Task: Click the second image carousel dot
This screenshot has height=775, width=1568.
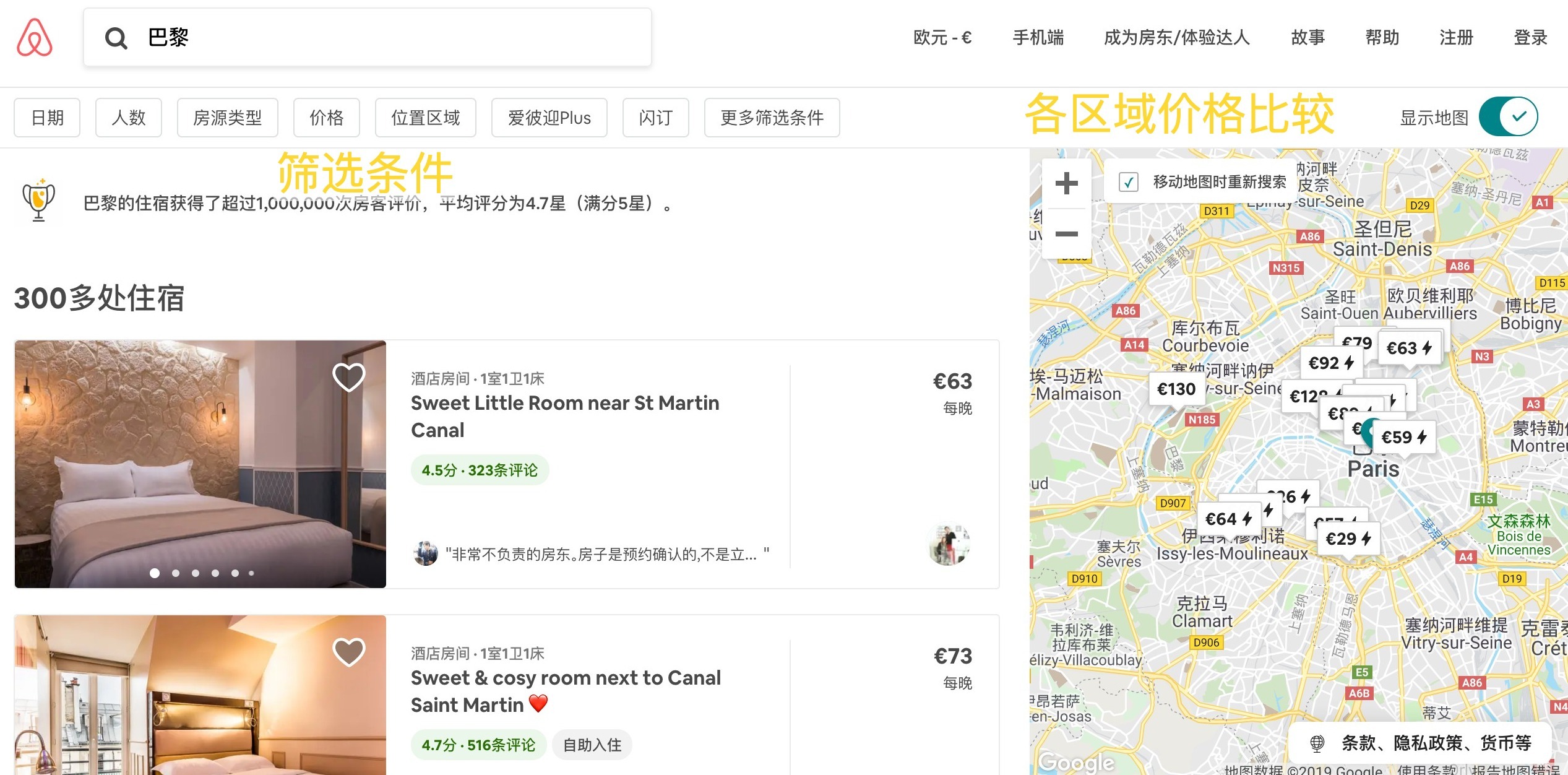Action: coord(176,573)
